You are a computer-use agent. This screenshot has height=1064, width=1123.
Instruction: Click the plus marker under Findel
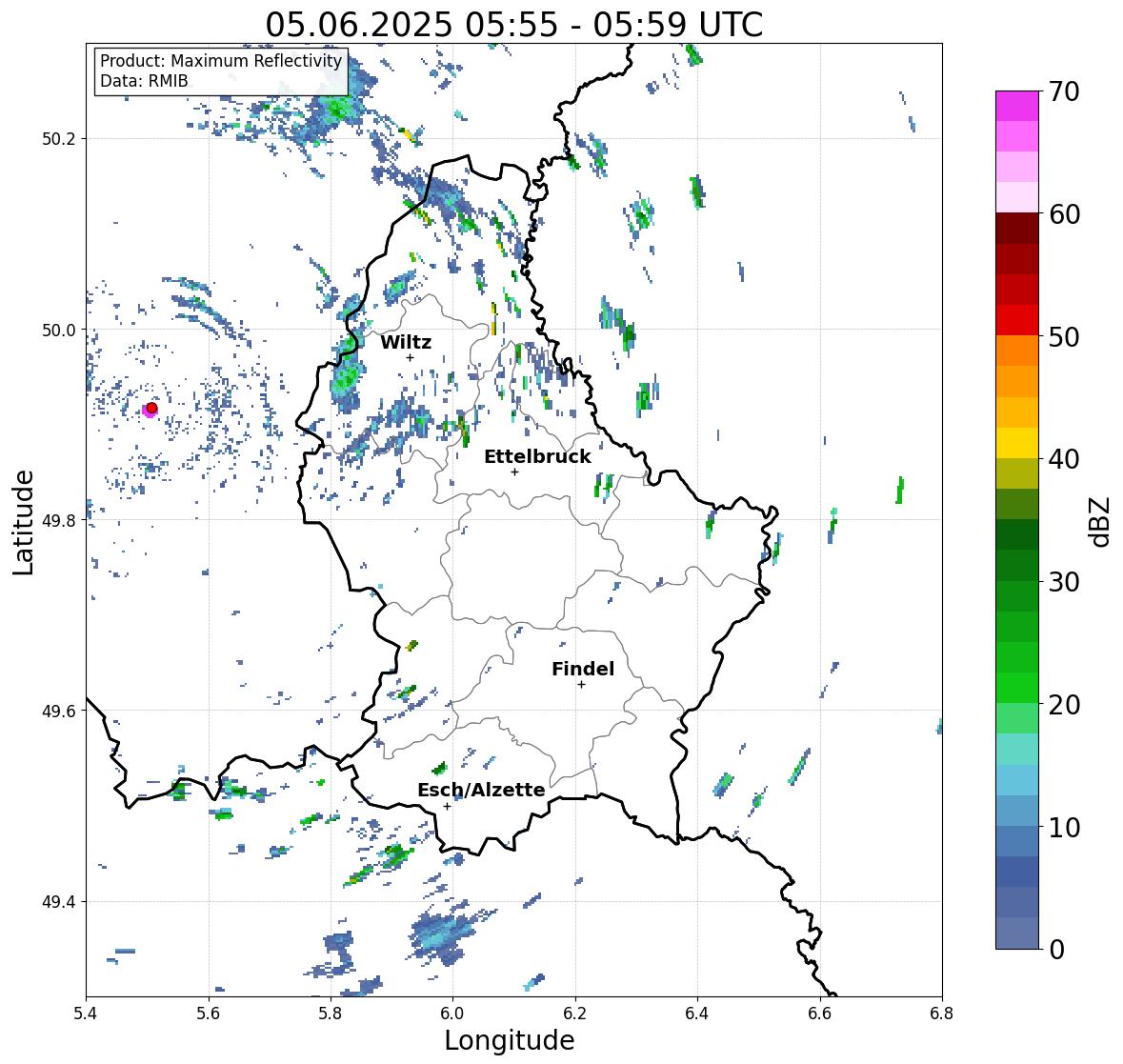(581, 685)
